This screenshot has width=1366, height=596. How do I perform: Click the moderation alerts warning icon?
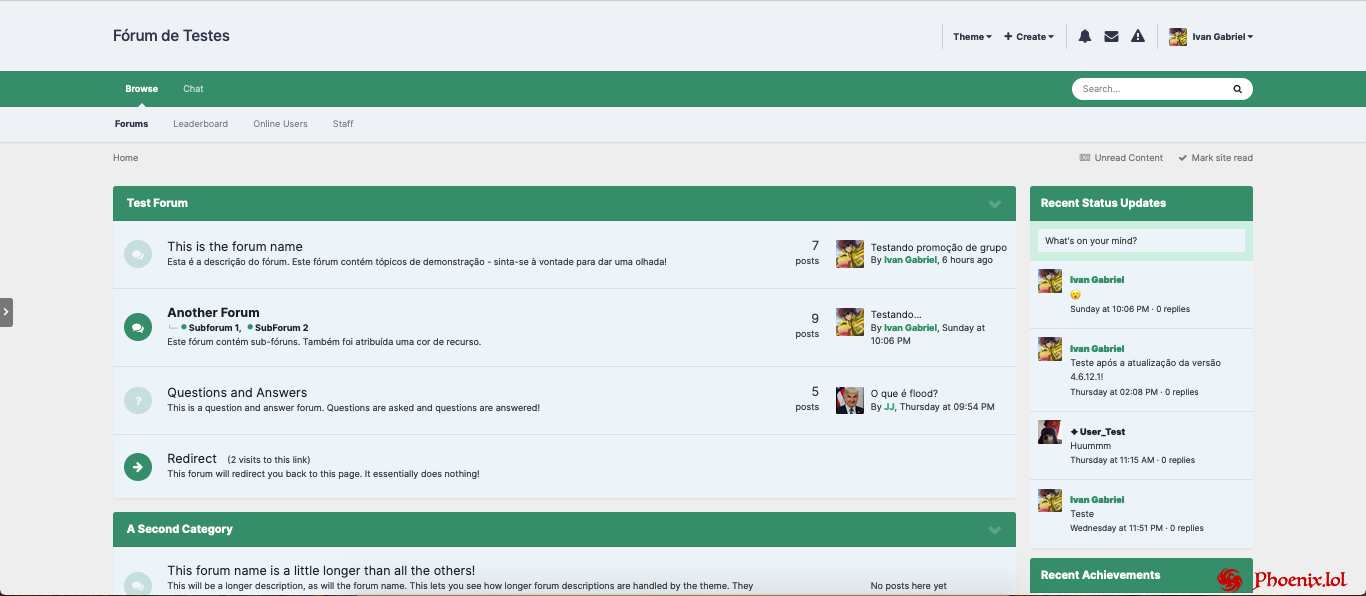click(x=1137, y=36)
